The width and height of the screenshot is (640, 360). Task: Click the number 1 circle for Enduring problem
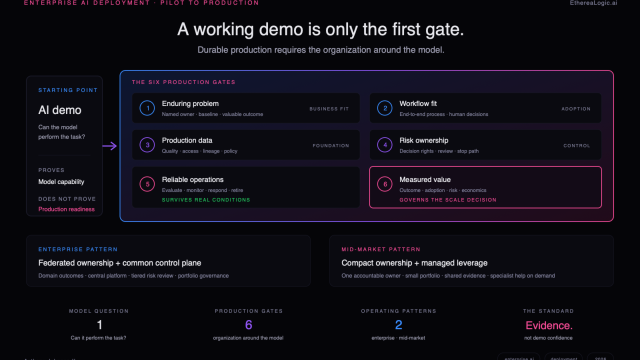pos(147,108)
